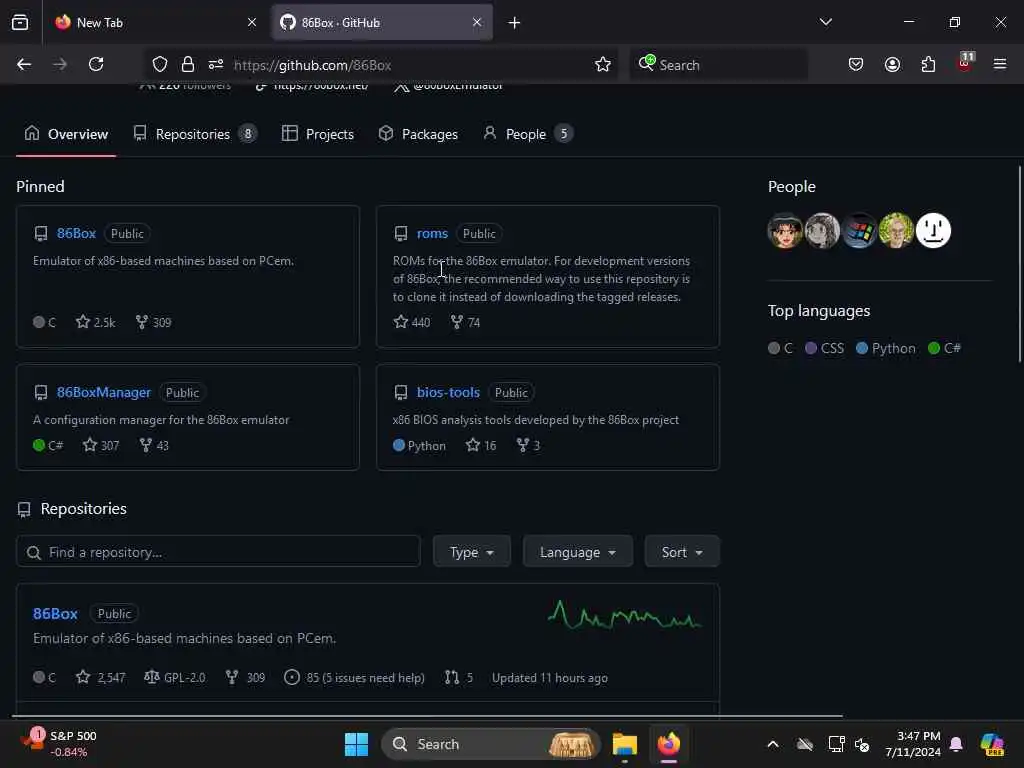Image resolution: width=1024 pixels, height=768 pixels.
Task: Filter top languages by C#
Action: click(944, 348)
